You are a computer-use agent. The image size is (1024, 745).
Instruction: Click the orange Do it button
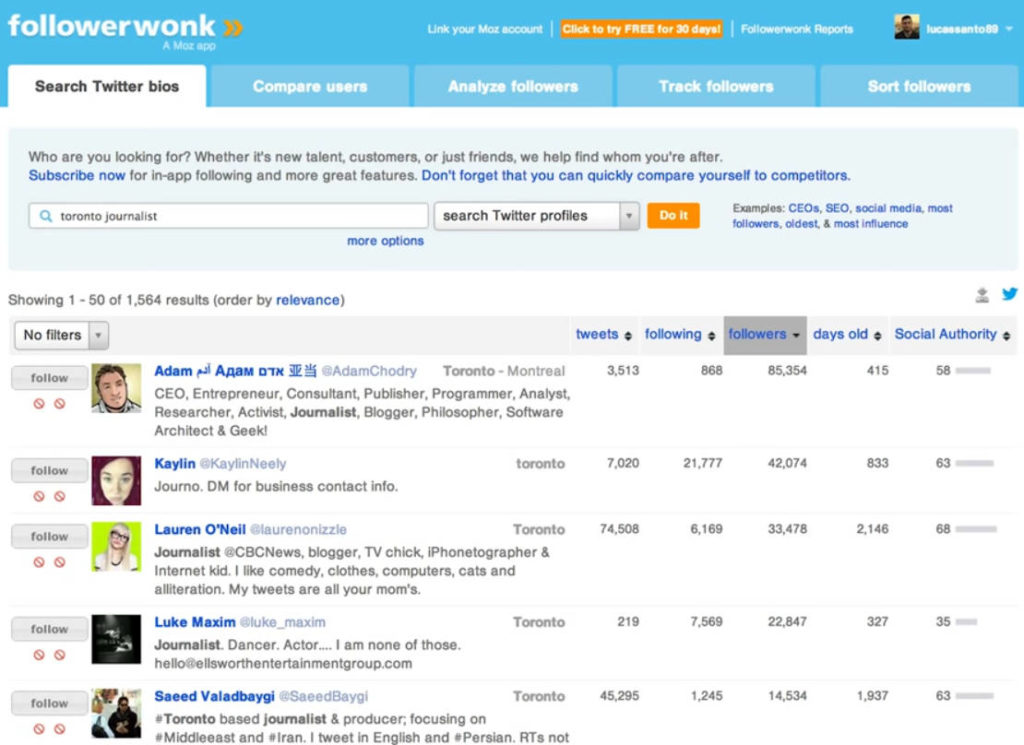[x=673, y=215]
